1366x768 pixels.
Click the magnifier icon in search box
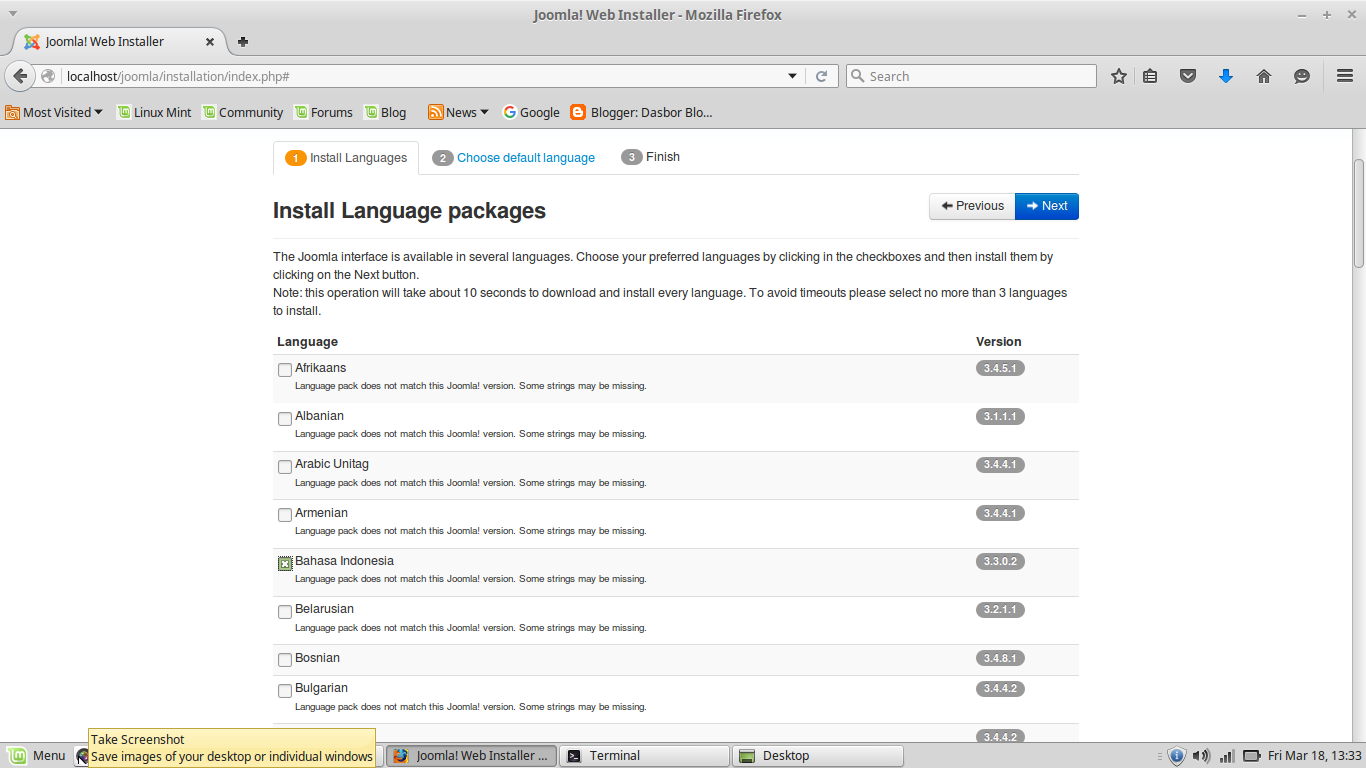857,76
